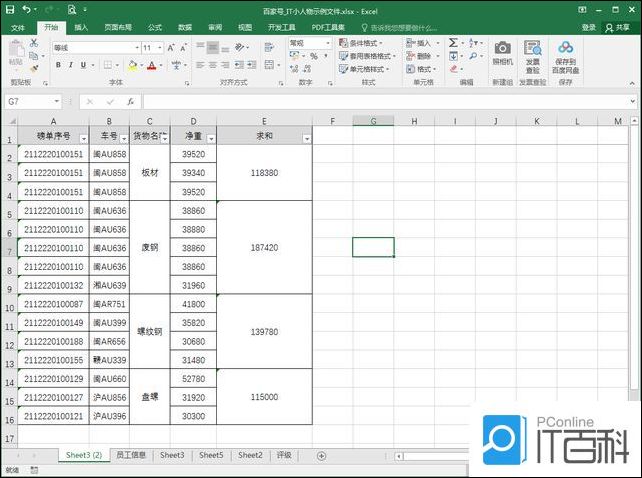Toggle Align Right text alignment

(225, 65)
